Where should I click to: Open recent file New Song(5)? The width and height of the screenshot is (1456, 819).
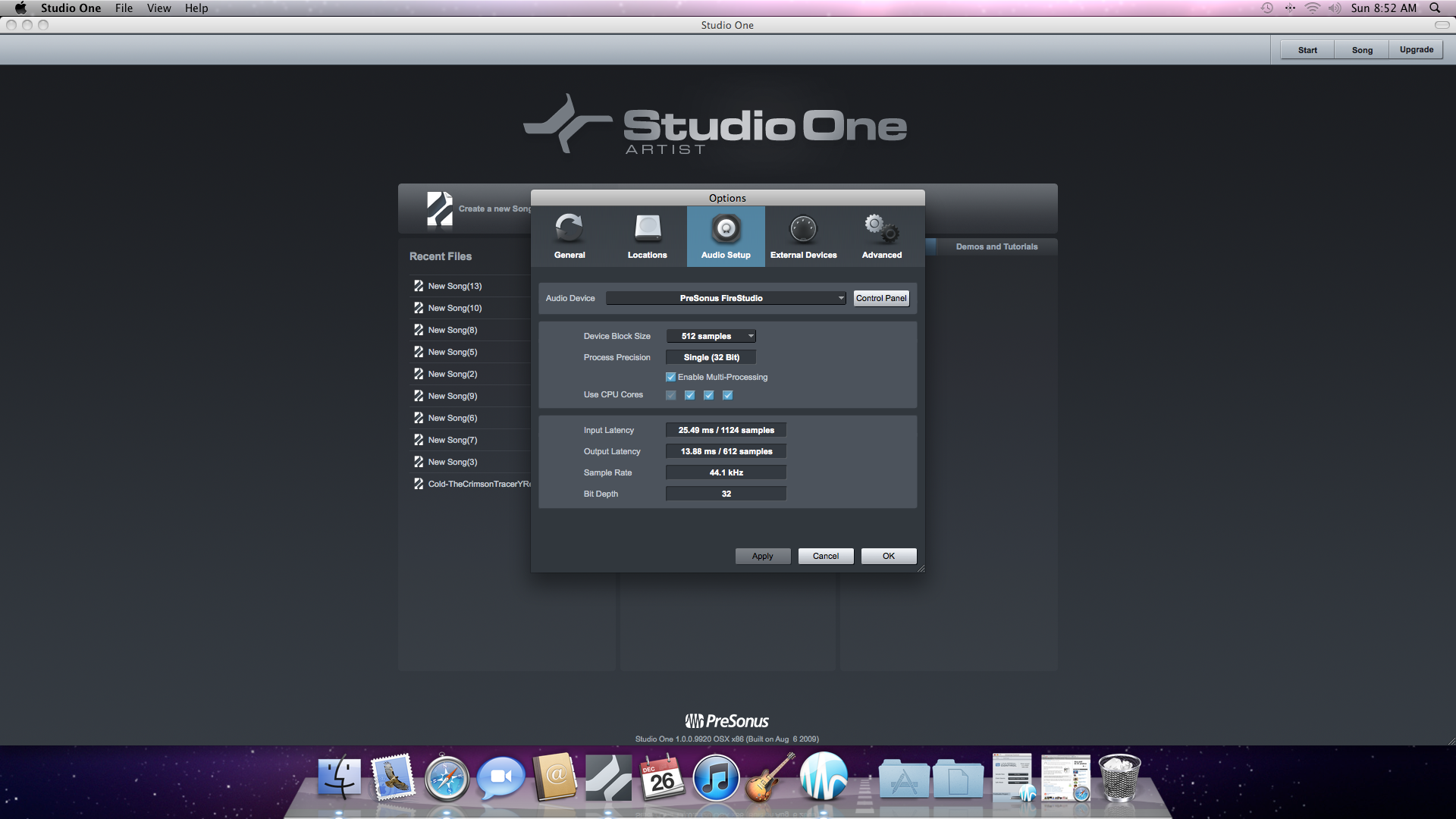coord(453,352)
